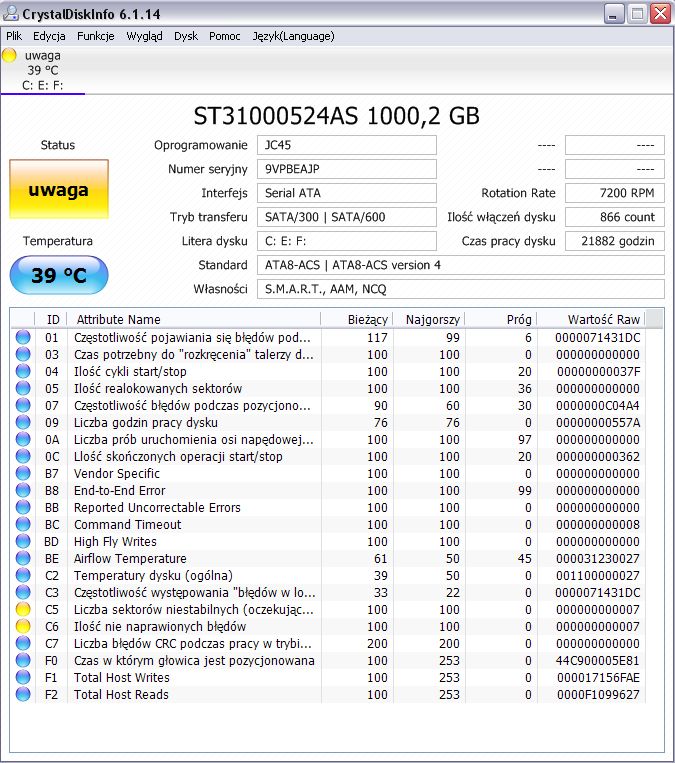The image size is (675, 763).
Task: Click the status icon for Total Host Reads
Action: [23, 694]
